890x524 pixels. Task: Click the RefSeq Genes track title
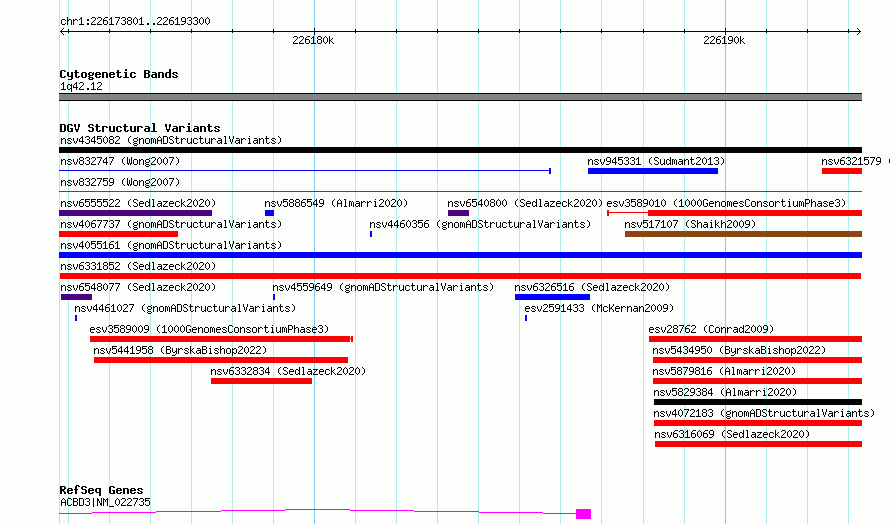coord(101,490)
